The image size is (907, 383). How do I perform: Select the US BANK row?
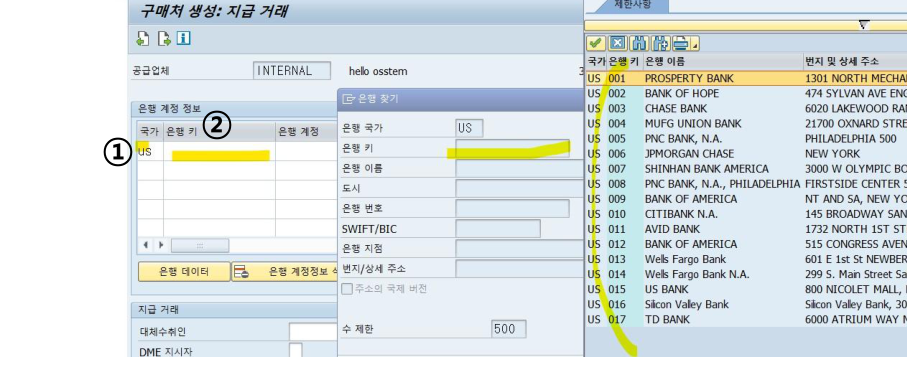pos(746,289)
